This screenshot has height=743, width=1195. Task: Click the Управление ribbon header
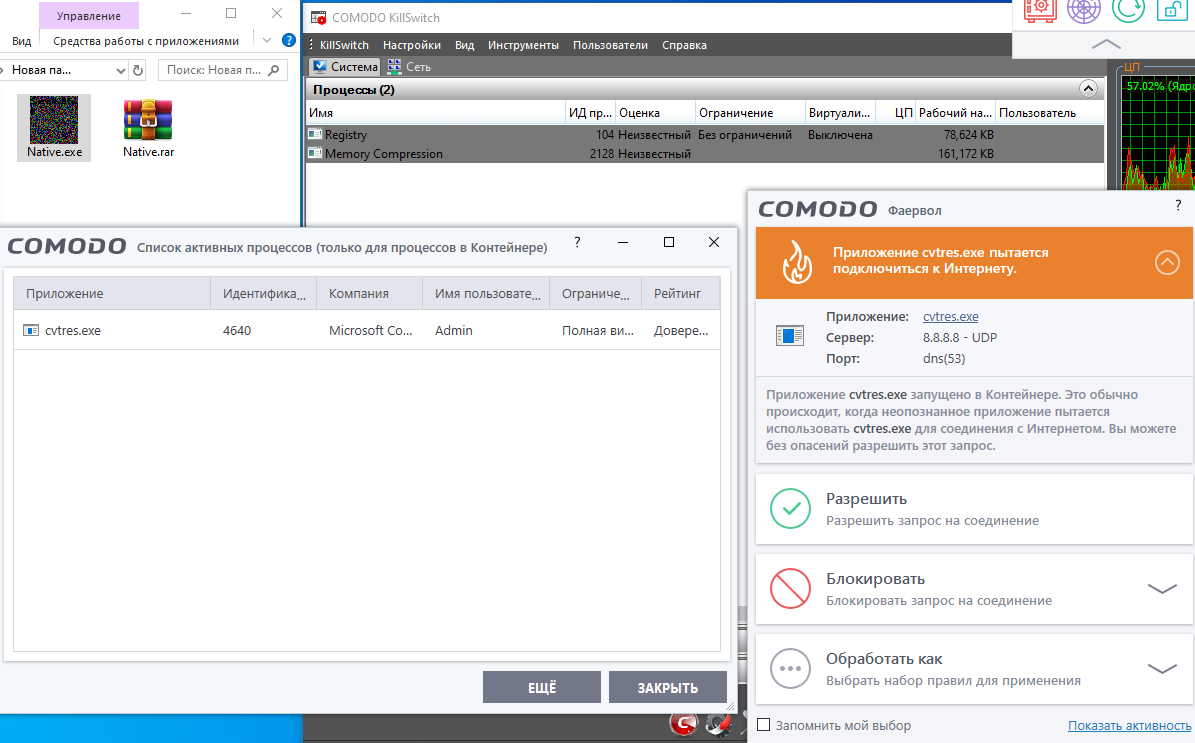(88, 15)
